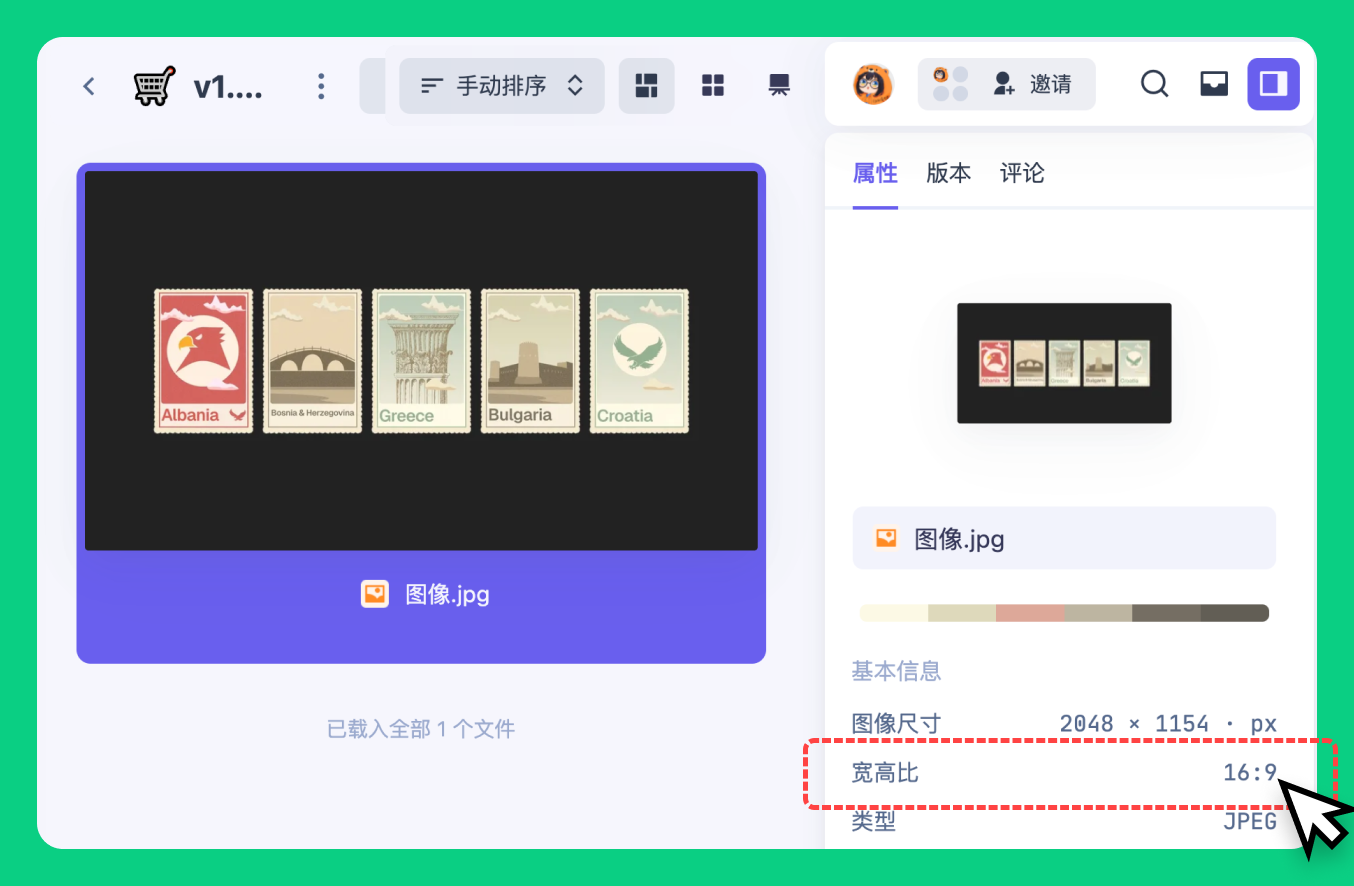Open the search magnifier icon
Viewport: 1354px width, 886px height.
(x=1154, y=84)
